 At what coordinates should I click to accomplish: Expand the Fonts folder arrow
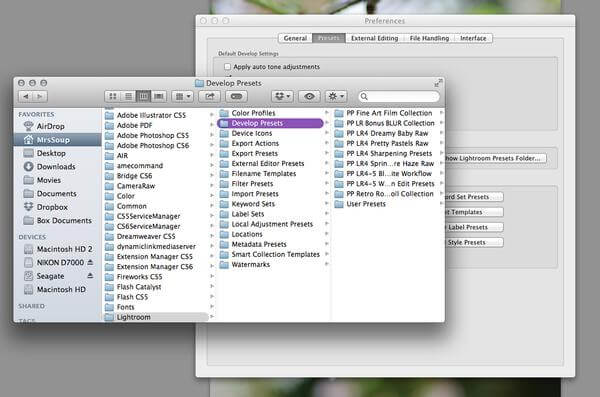click(x=212, y=307)
